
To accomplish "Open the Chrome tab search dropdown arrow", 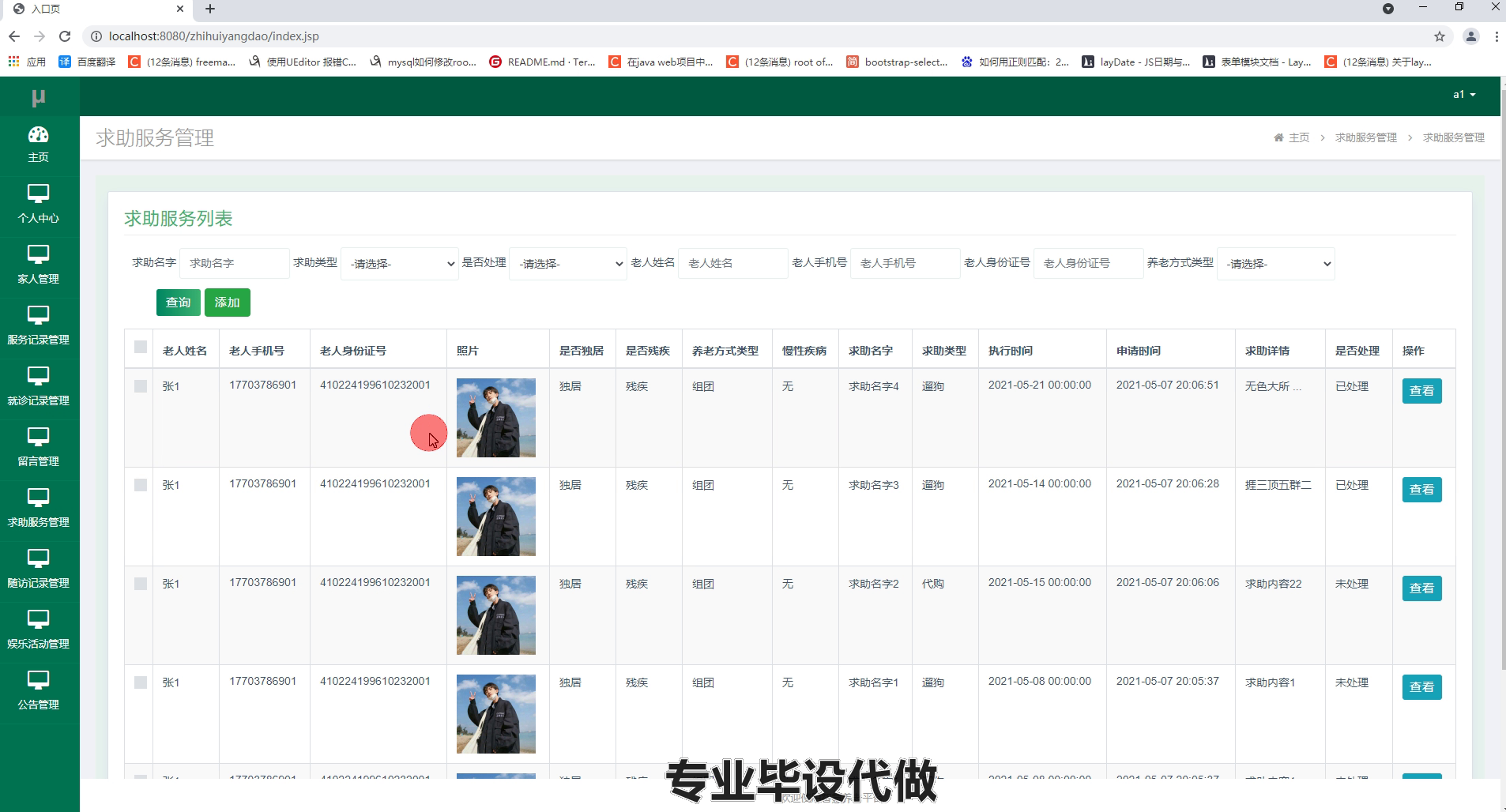I will pos(1388,9).
